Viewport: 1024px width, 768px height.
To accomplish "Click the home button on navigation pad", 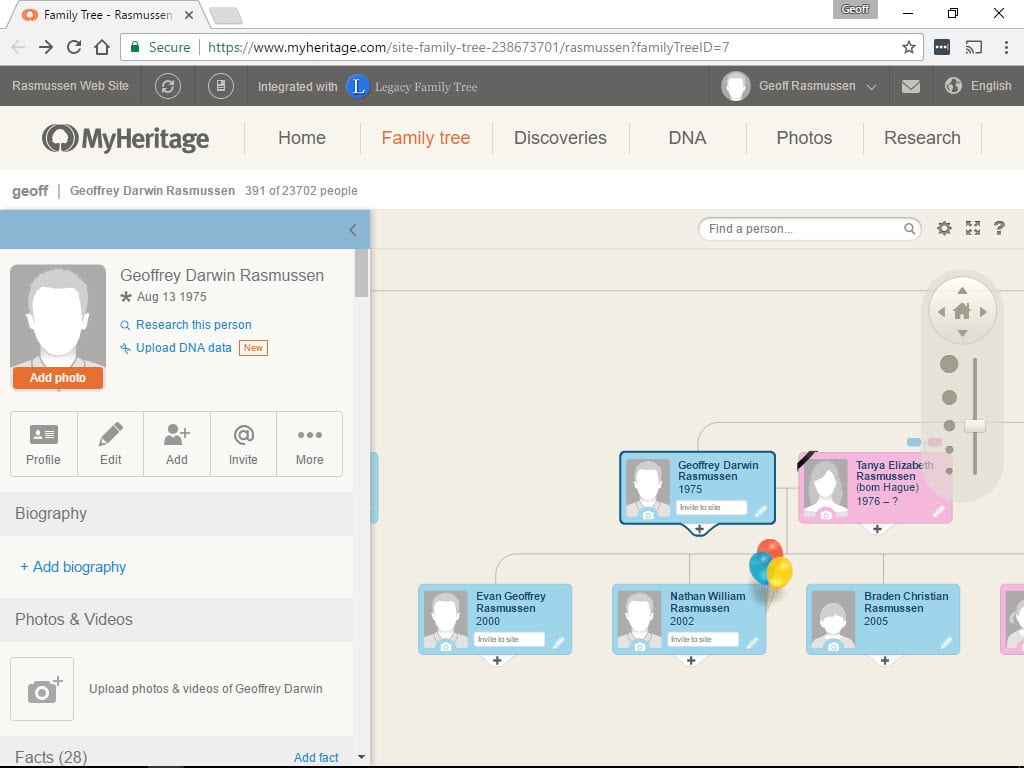I will pyautogui.click(x=962, y=311).
